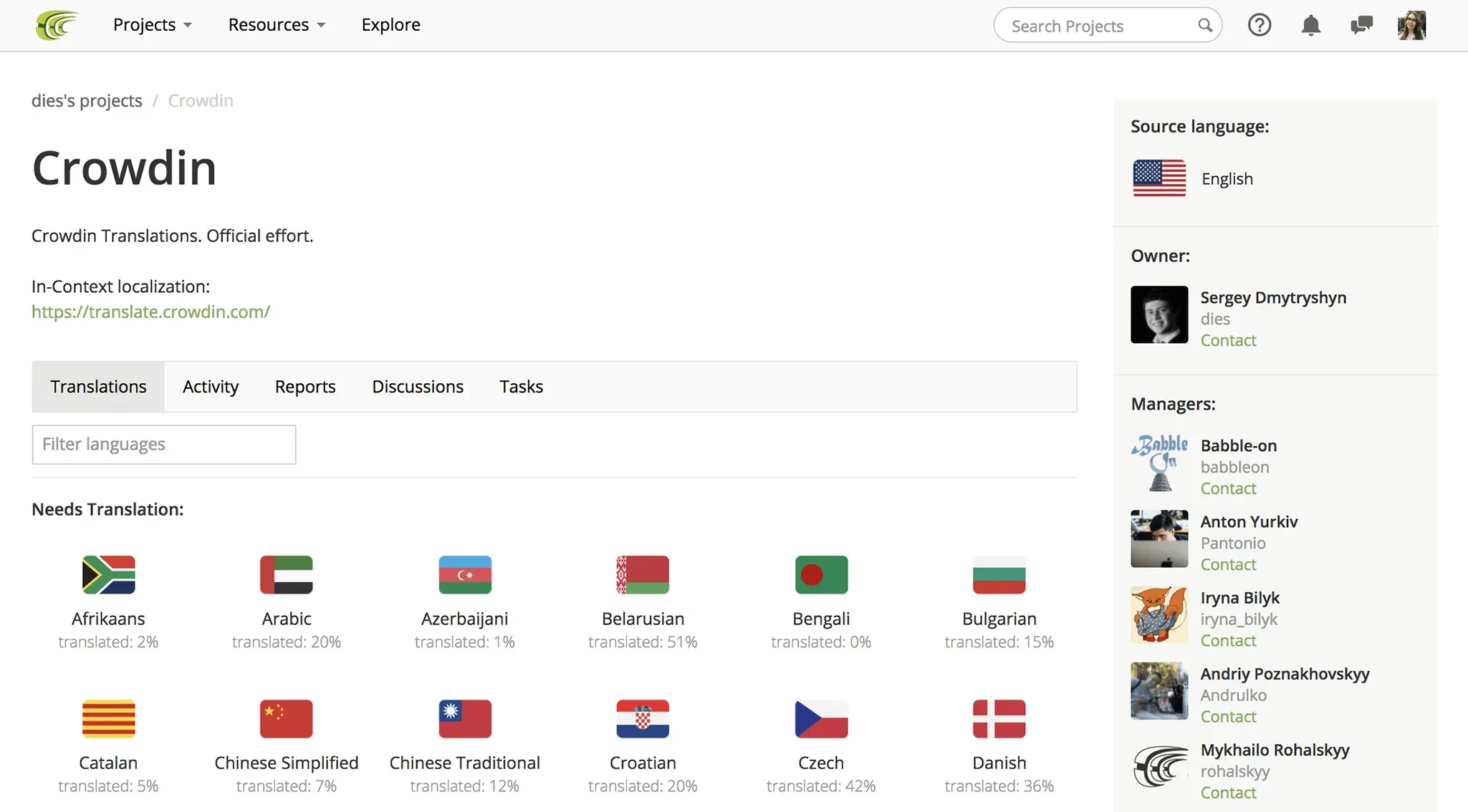Switch to the Discussions tab
This screenshot has height=812, width=1468.
click(418, 387)
